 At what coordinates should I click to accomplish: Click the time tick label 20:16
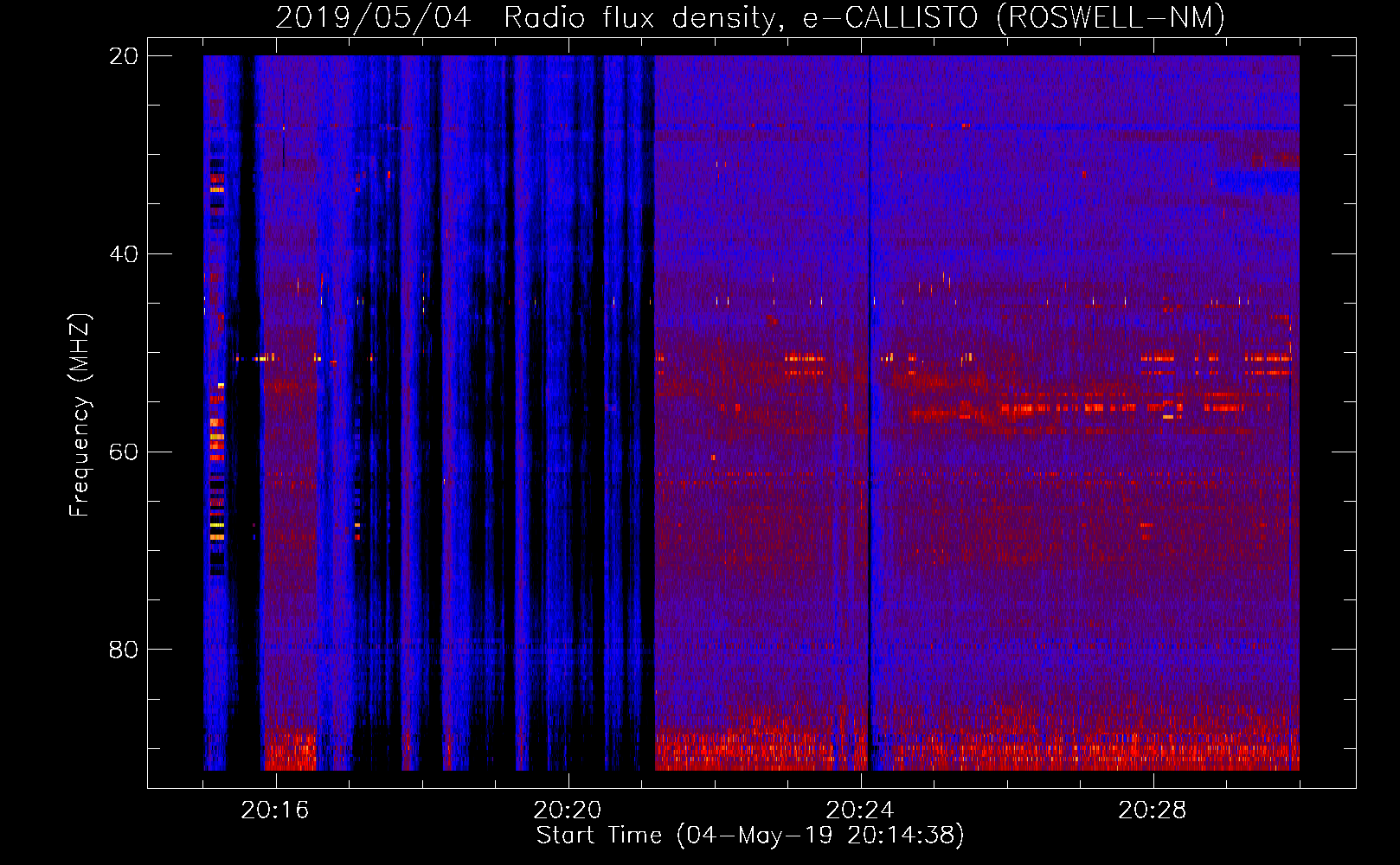pyautogui.click(x=275, y=811)
